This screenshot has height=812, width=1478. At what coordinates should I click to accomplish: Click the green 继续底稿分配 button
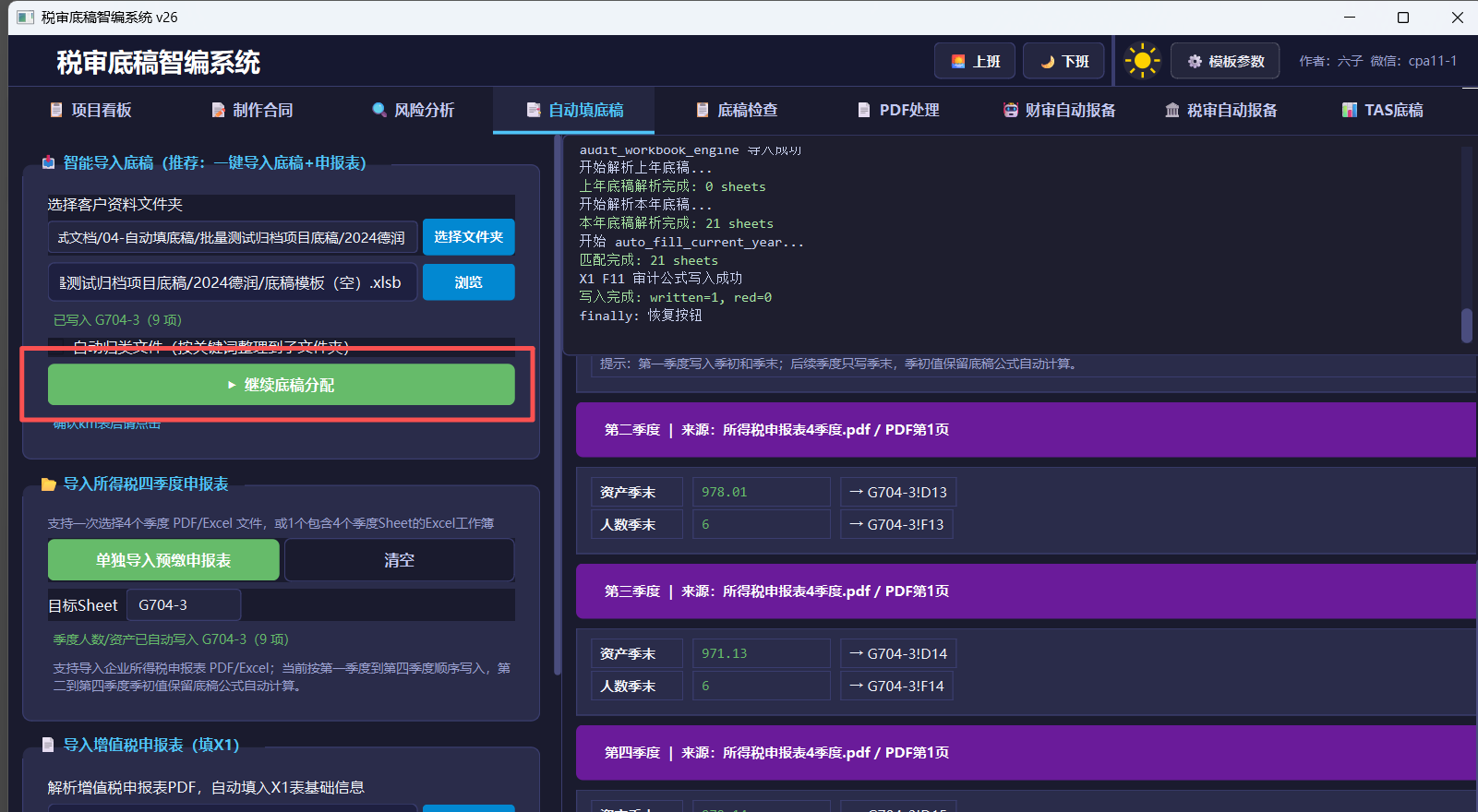[282, 385]
